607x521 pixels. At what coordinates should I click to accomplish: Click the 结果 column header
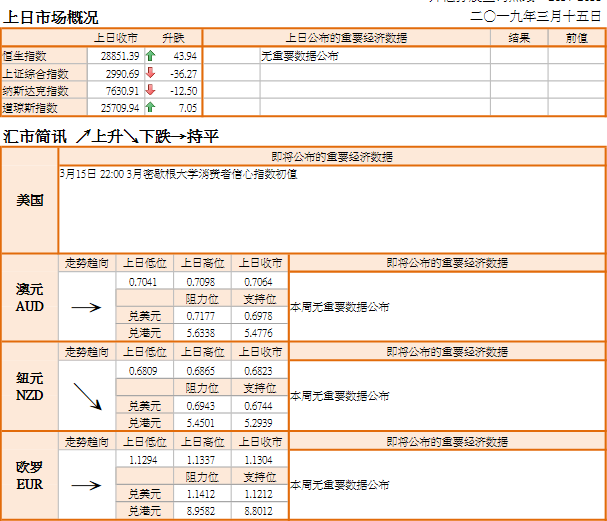519,38
